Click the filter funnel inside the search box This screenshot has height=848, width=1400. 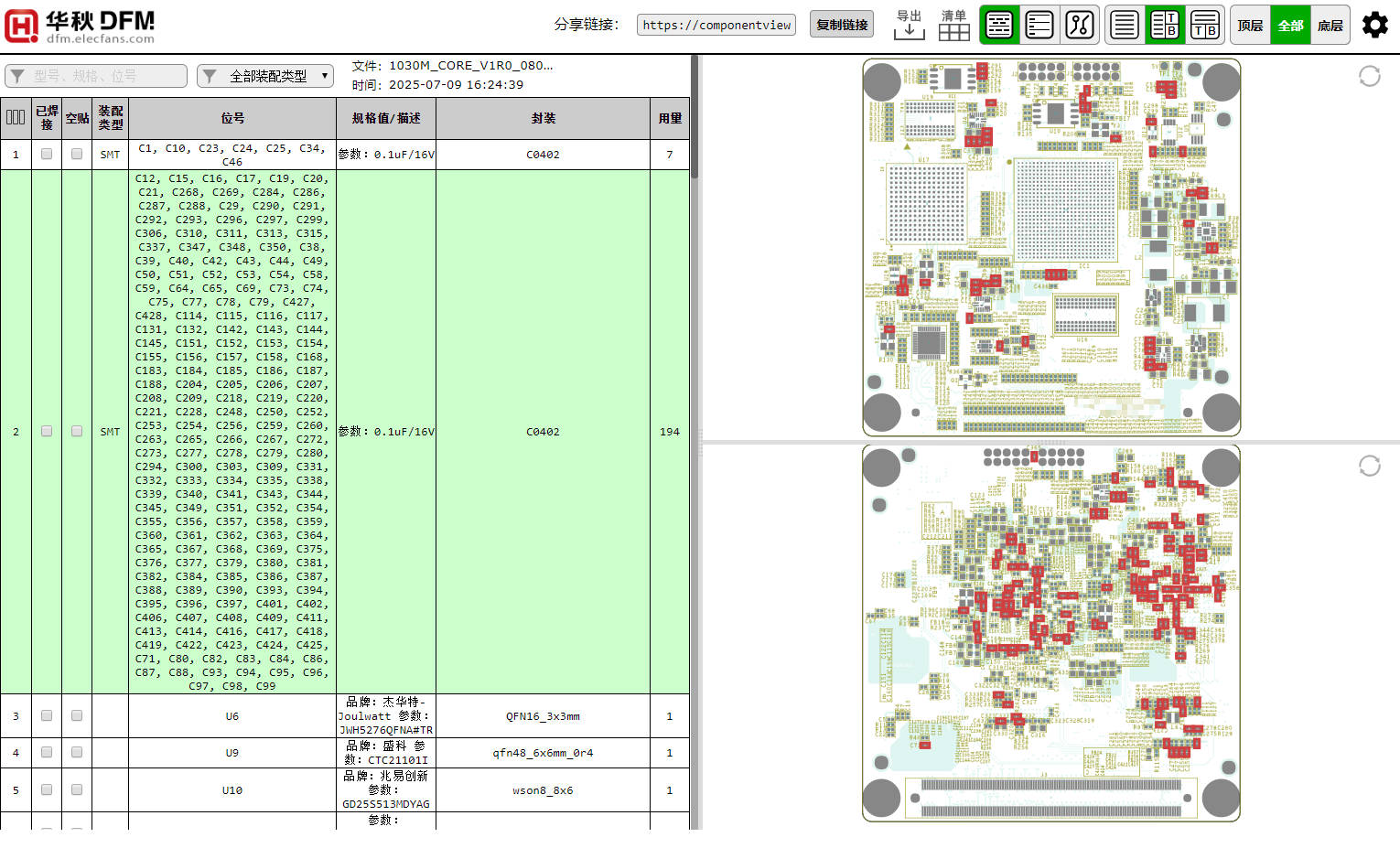click(x=16, y=76)
